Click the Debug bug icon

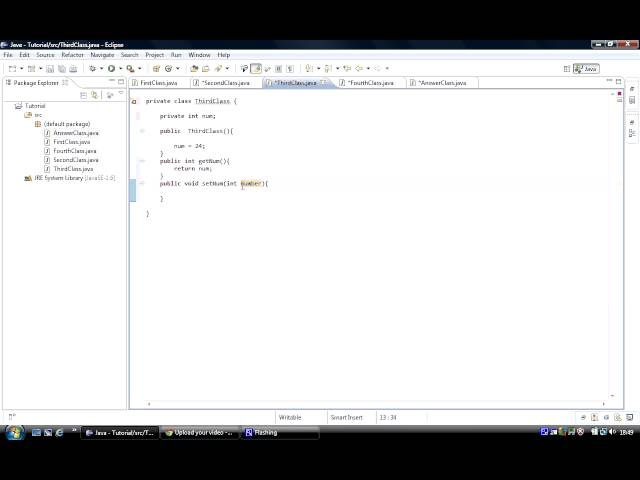pyautogui.click(x=93, y=69)
